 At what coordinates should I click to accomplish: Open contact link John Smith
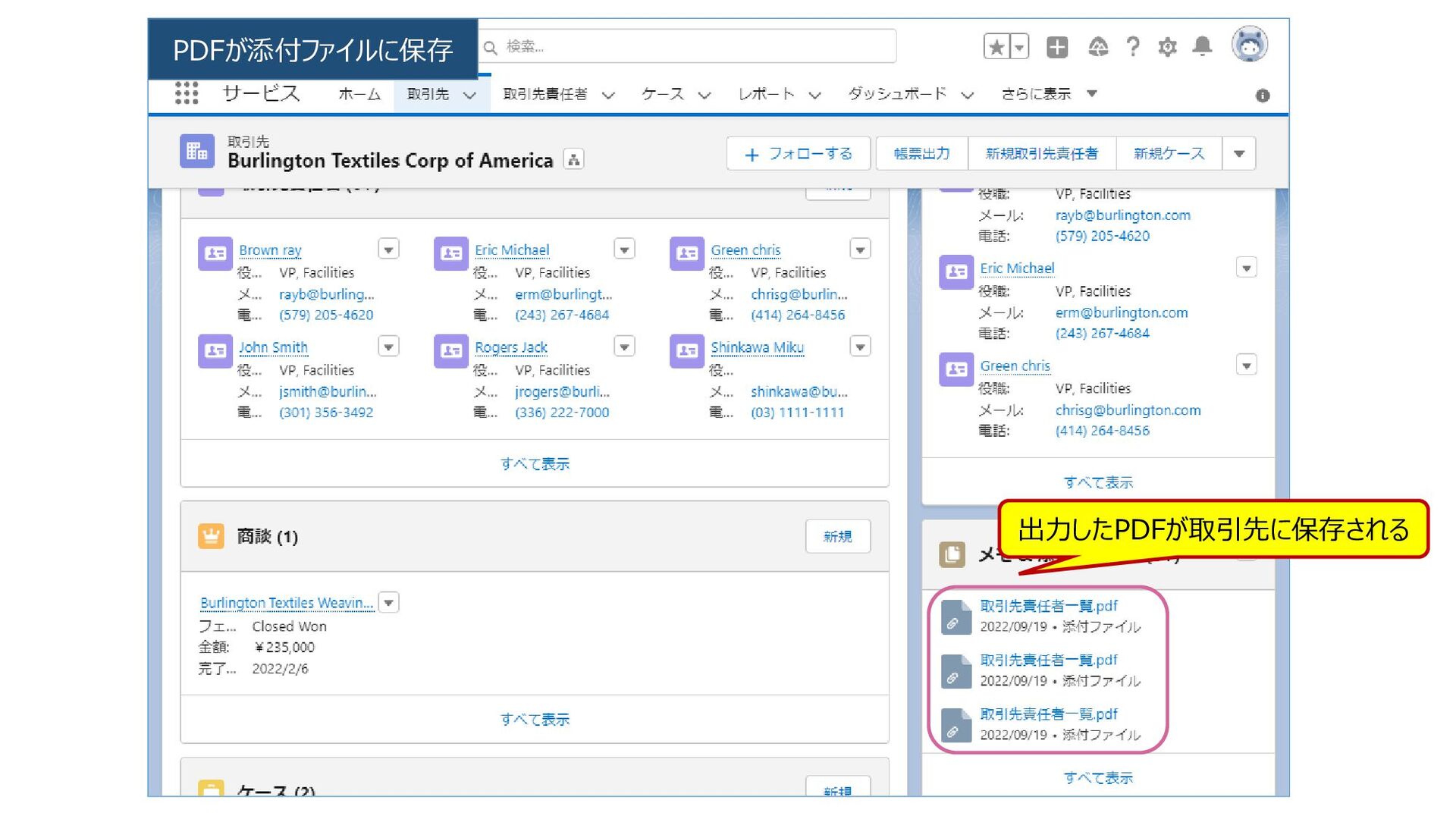[x=273, y=347]
